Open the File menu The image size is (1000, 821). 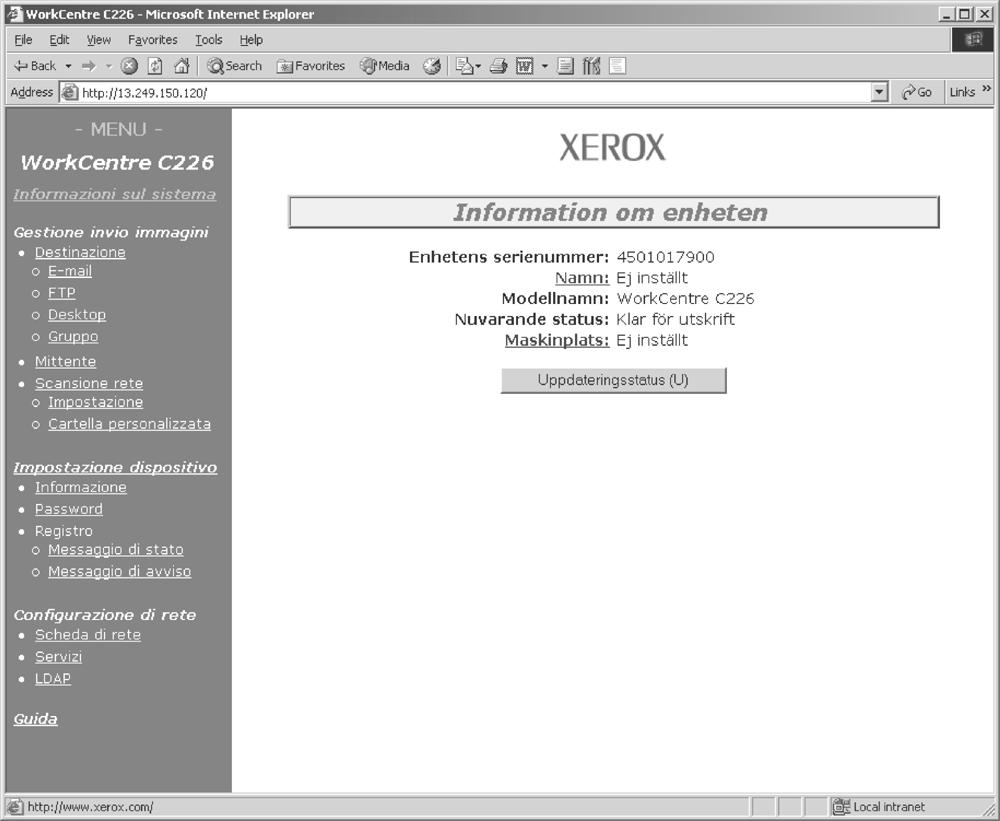point(23,40)
